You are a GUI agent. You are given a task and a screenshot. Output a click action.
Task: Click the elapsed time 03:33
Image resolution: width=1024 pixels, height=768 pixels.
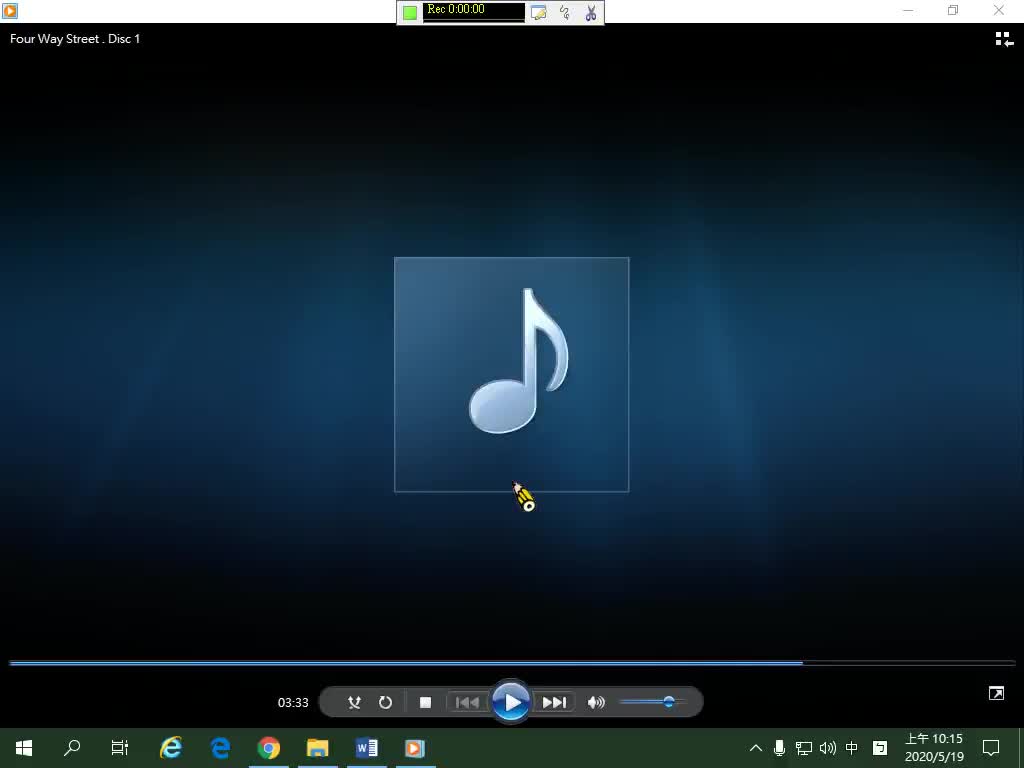[293, 703]
